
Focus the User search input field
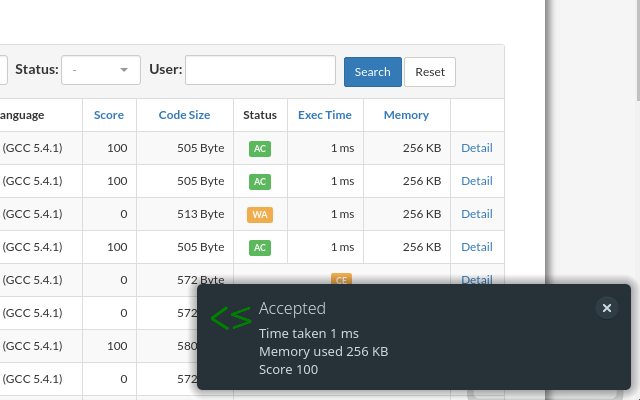(260, 70)
